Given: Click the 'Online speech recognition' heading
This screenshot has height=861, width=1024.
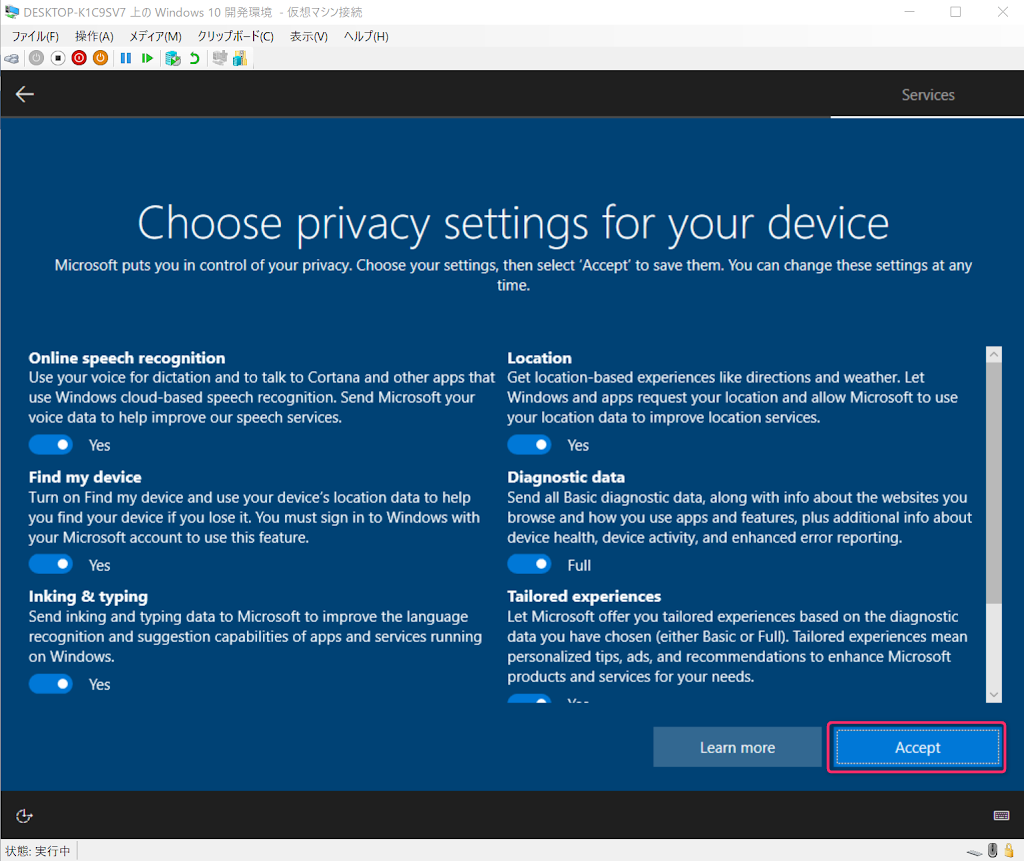Looking at the screenshot, I should [x=127, y=358].
